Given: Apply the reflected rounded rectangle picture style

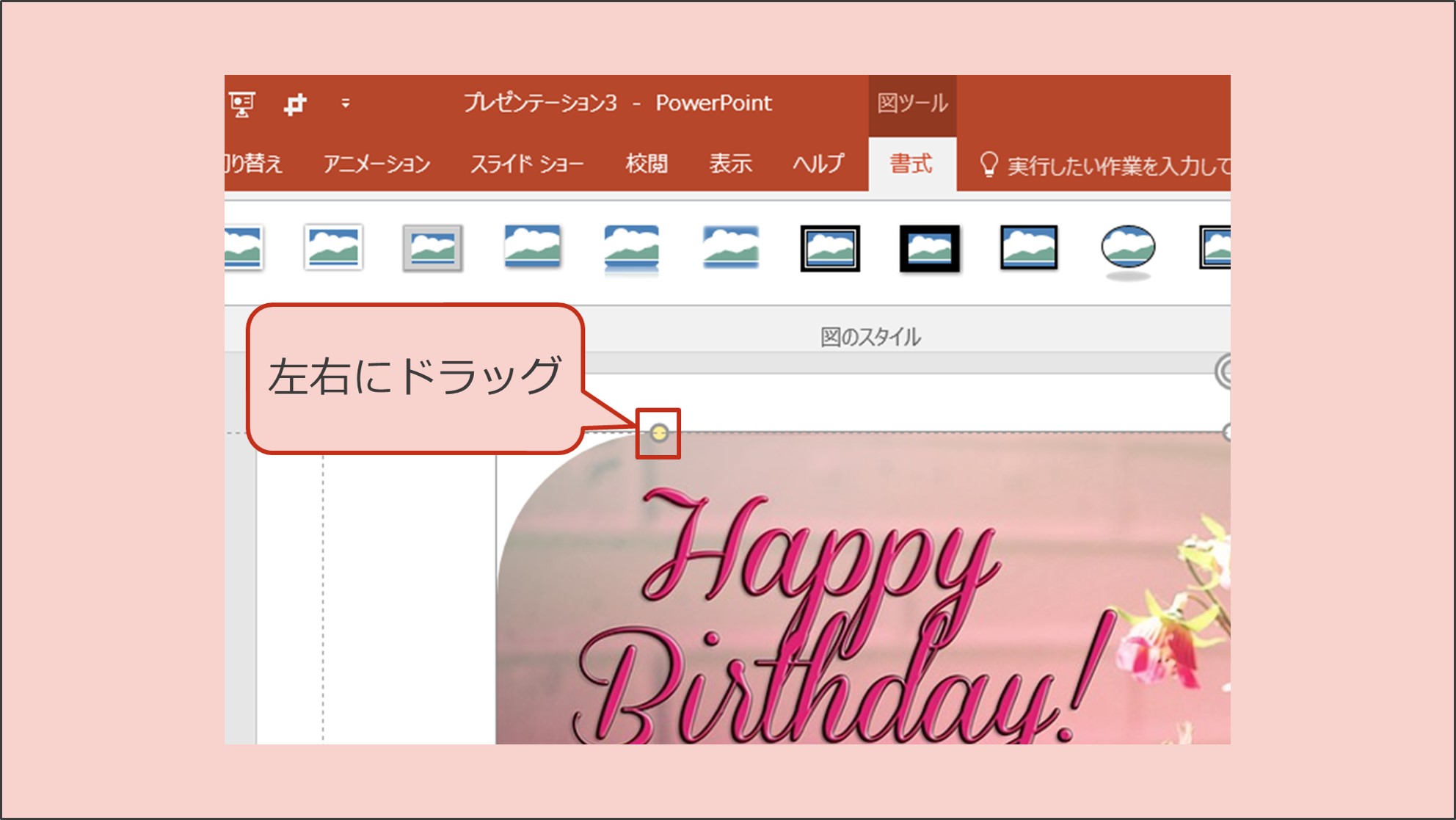Looking at the screenshot, I should [x=631, y=250].
